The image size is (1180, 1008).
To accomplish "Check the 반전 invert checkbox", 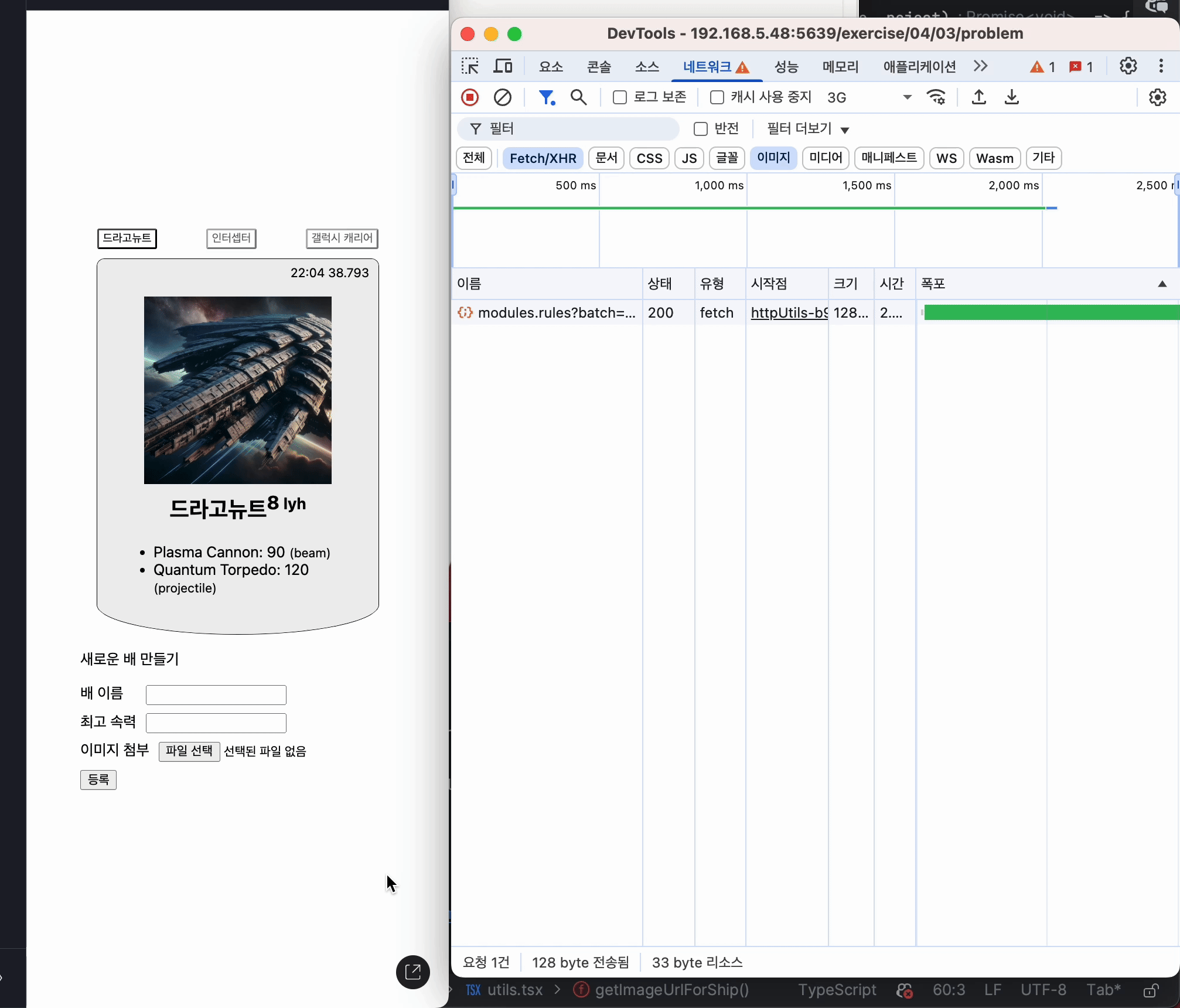I will [x=701, y=129].
